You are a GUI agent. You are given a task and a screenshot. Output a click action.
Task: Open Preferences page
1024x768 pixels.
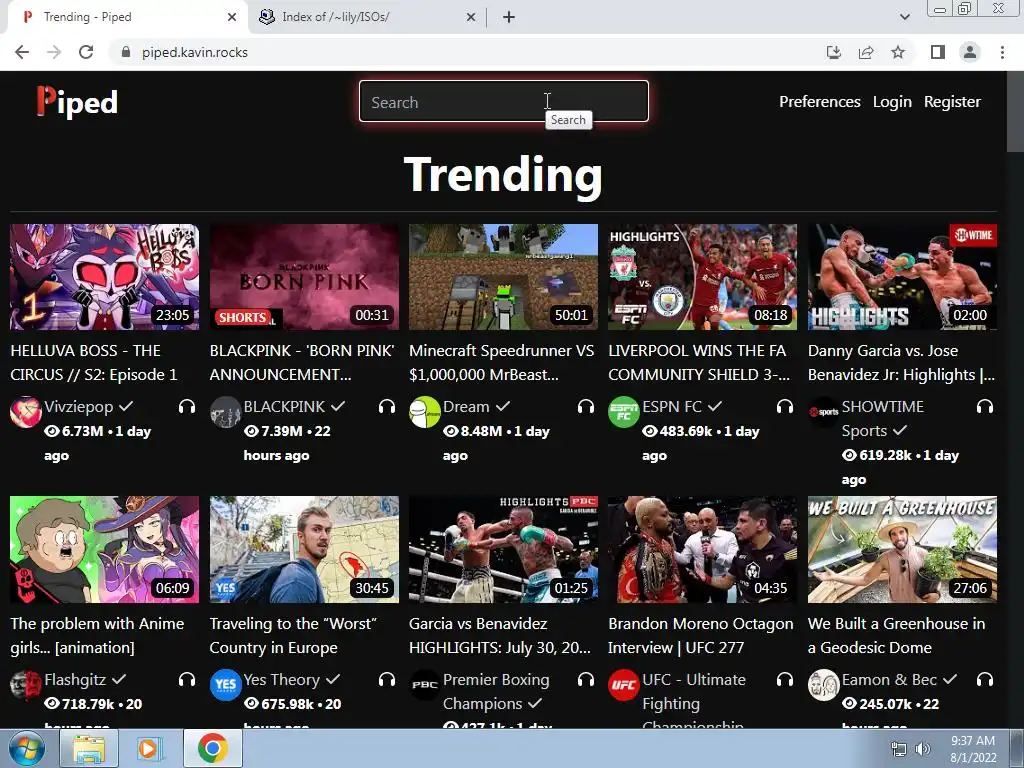click(x=820, y=102)
